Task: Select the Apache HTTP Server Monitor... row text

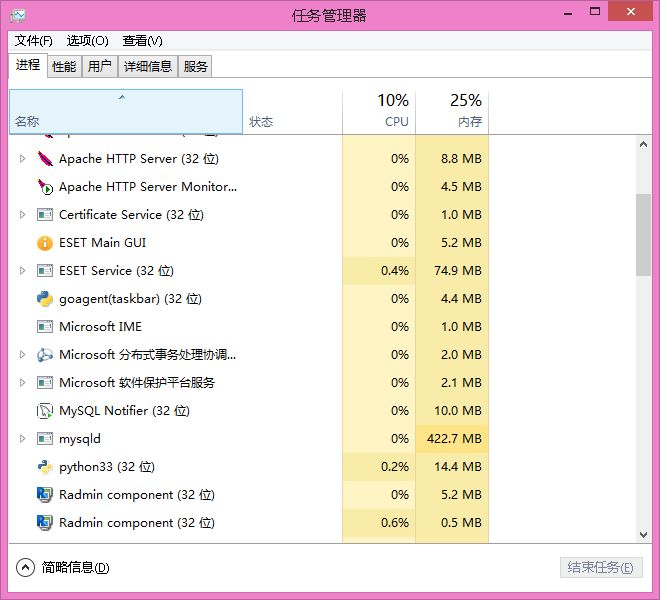Action: [148, 187]
